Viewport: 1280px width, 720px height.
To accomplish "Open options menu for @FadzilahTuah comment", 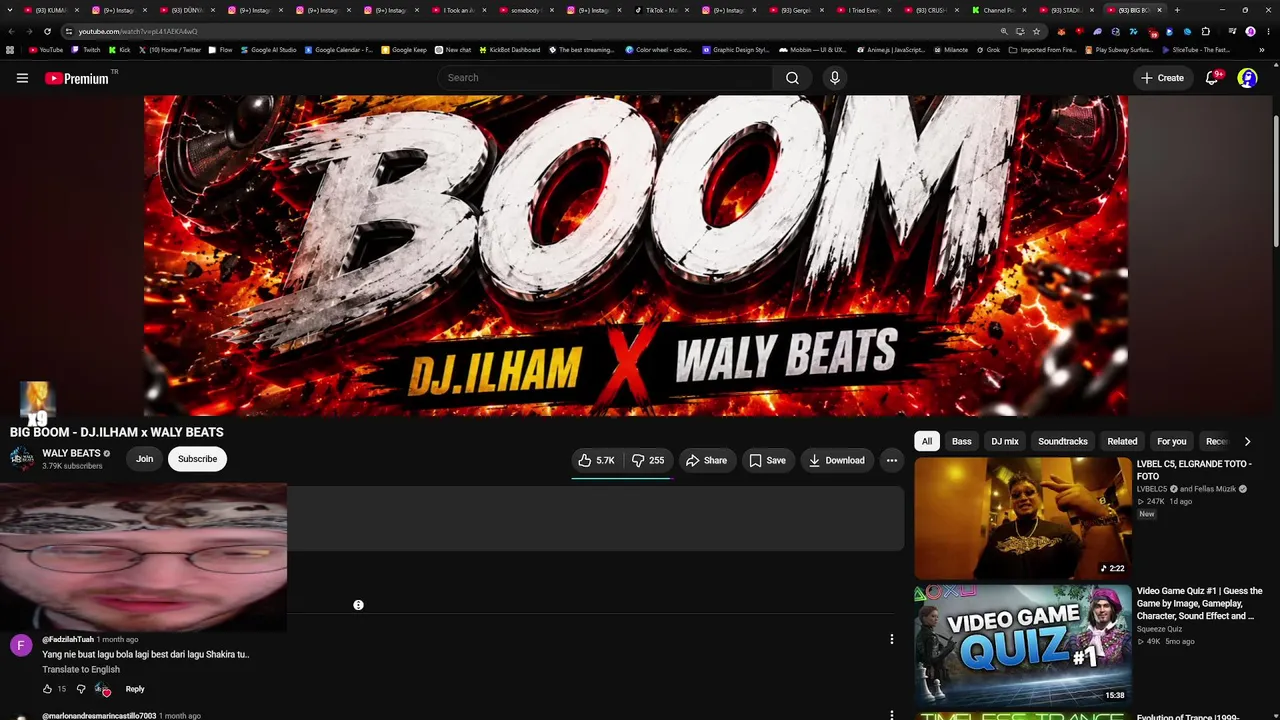I will click(891, 640).
